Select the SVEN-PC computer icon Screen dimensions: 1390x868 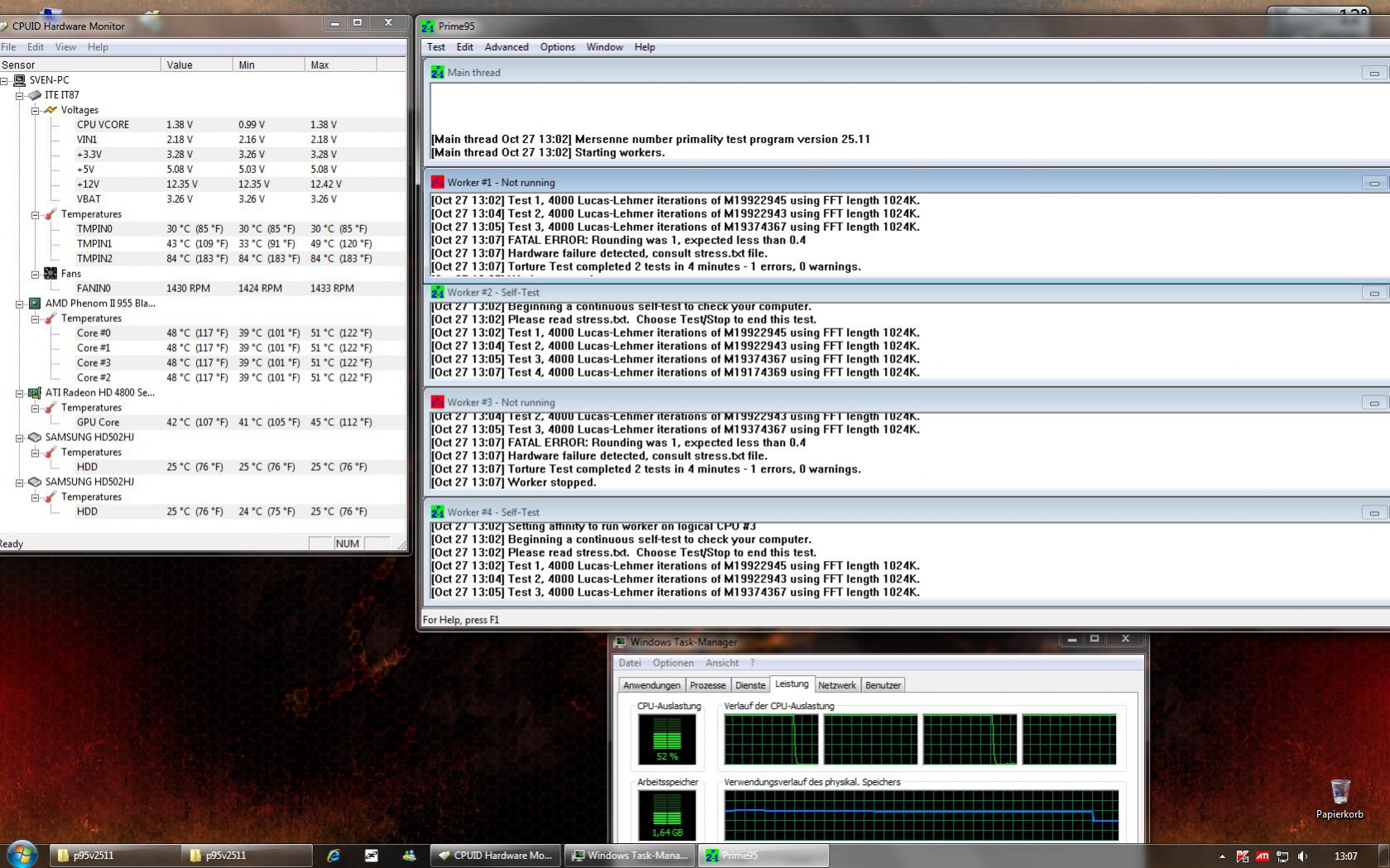point(19,80)
